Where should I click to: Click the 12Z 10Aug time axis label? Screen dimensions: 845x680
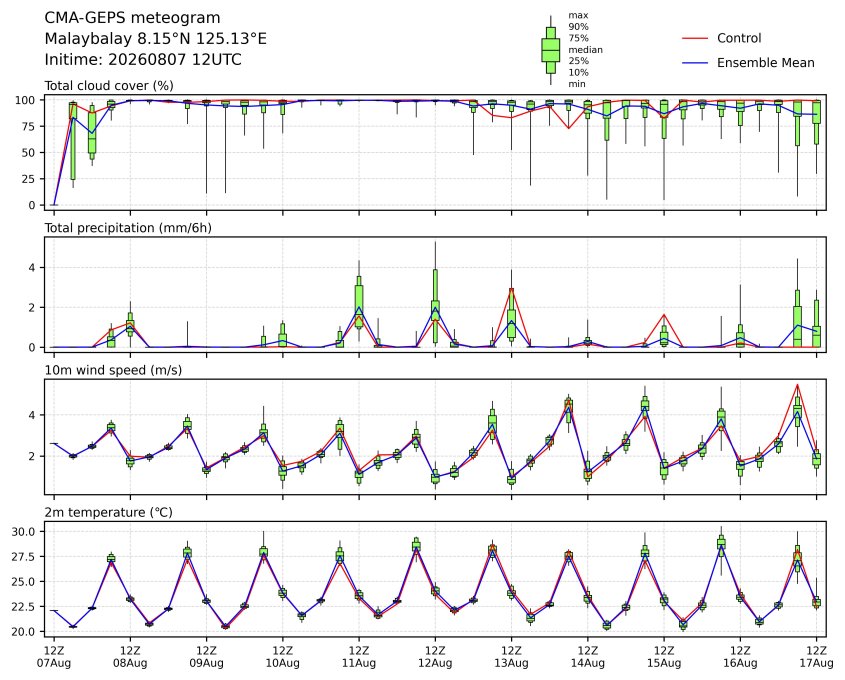click(x=282, y=656)
